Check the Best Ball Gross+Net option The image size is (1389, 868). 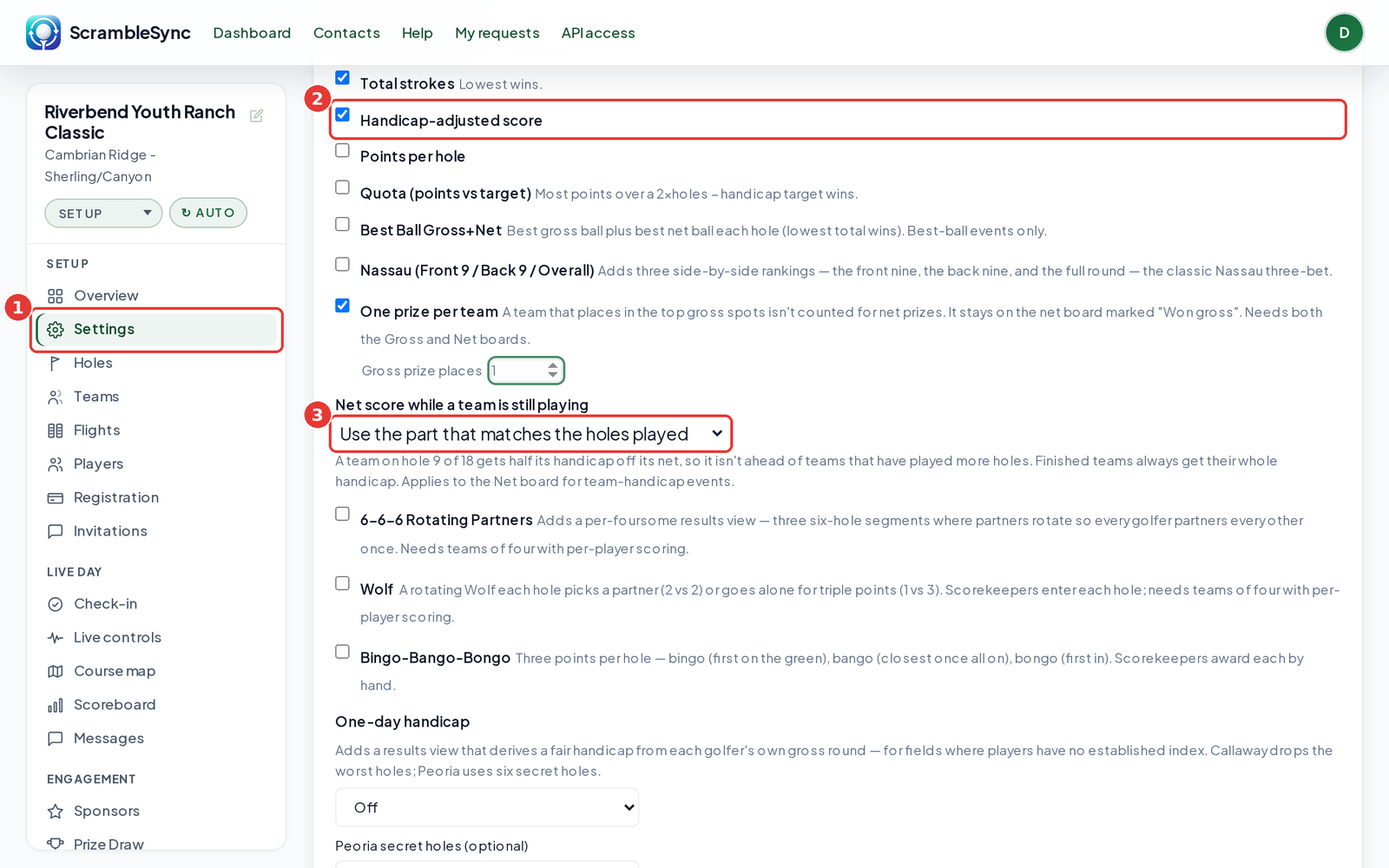343,225
